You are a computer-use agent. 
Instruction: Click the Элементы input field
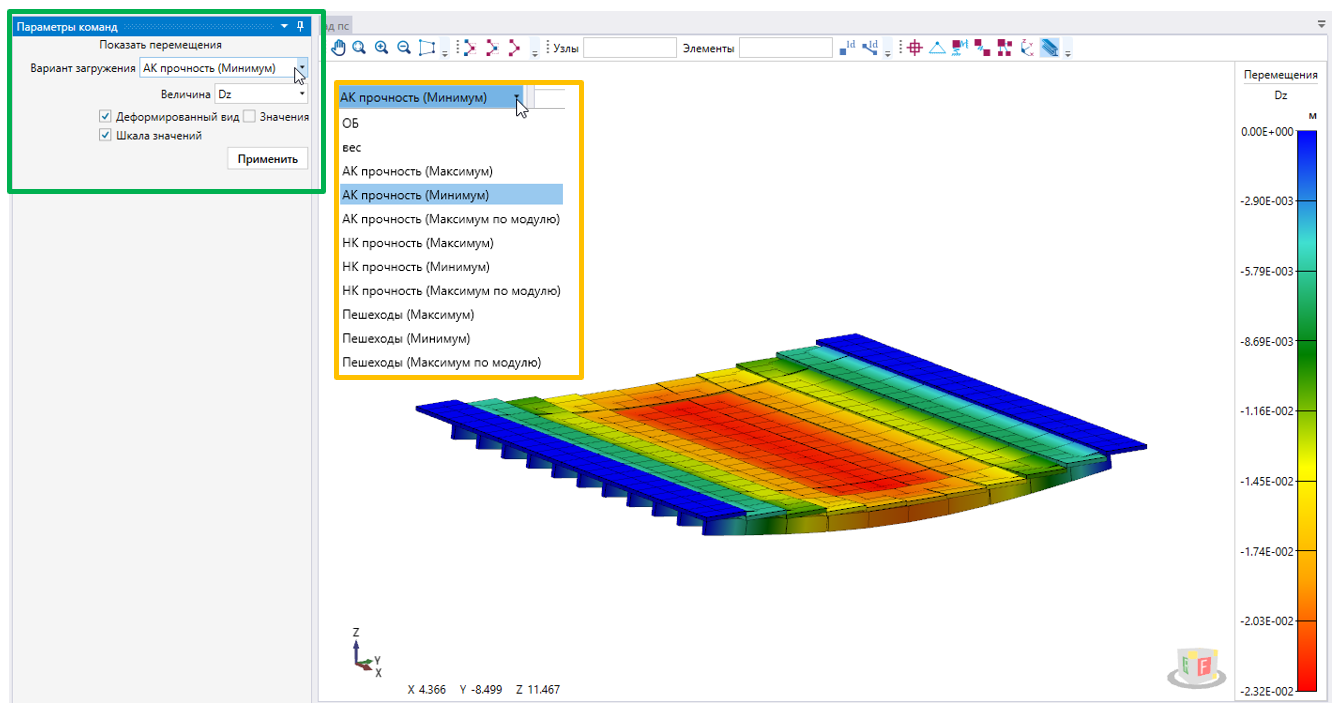click(x=786, y=47)
